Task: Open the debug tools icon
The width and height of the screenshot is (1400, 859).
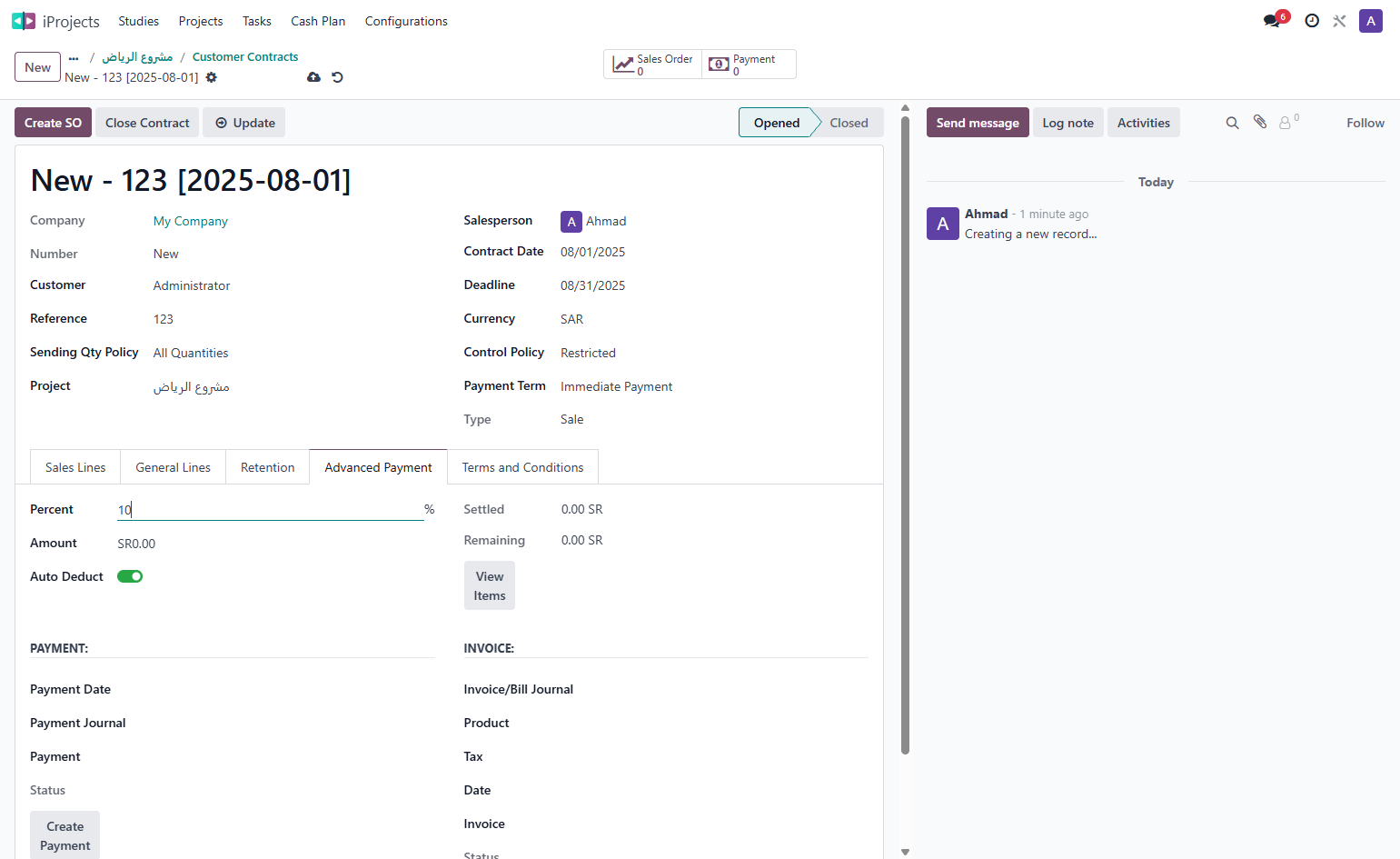Action: [1339, 21]
